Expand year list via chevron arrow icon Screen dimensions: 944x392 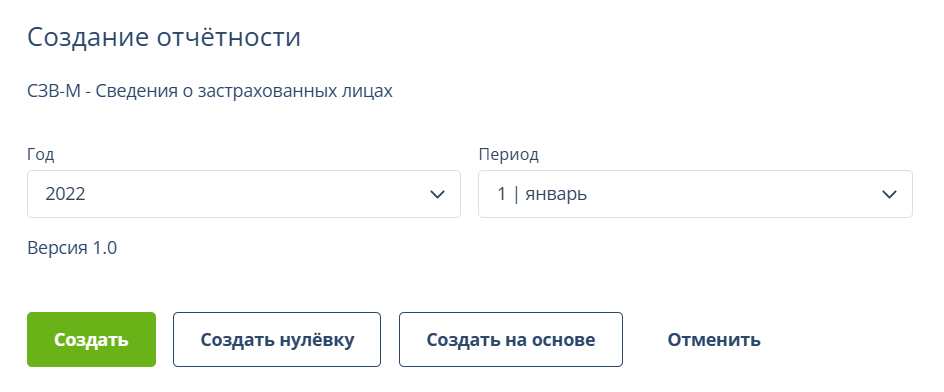pos(438,194)
